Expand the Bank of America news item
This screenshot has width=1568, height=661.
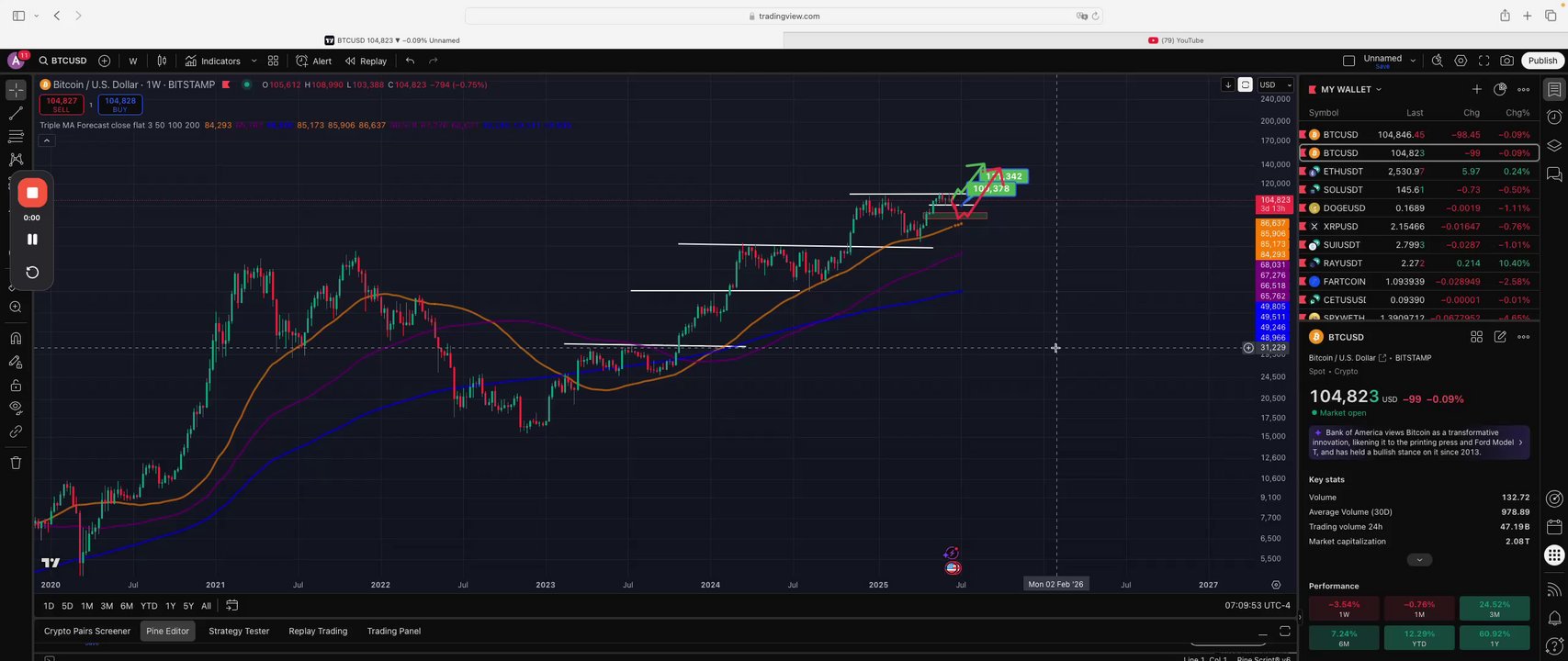(x=1419, y=442)
